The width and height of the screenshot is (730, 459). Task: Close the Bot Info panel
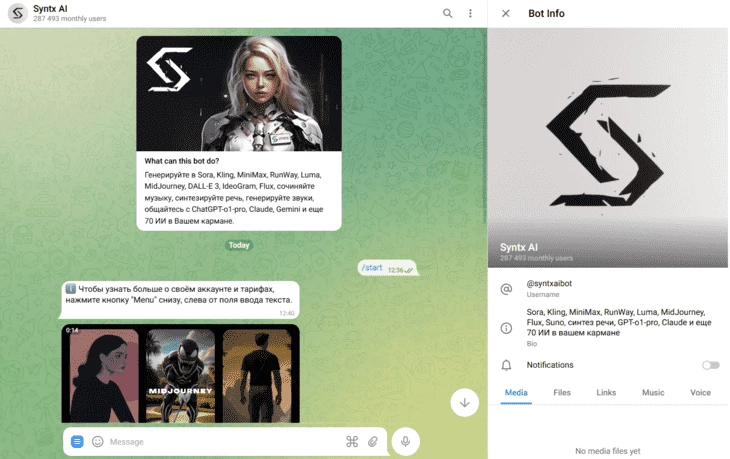coord(506,14)
